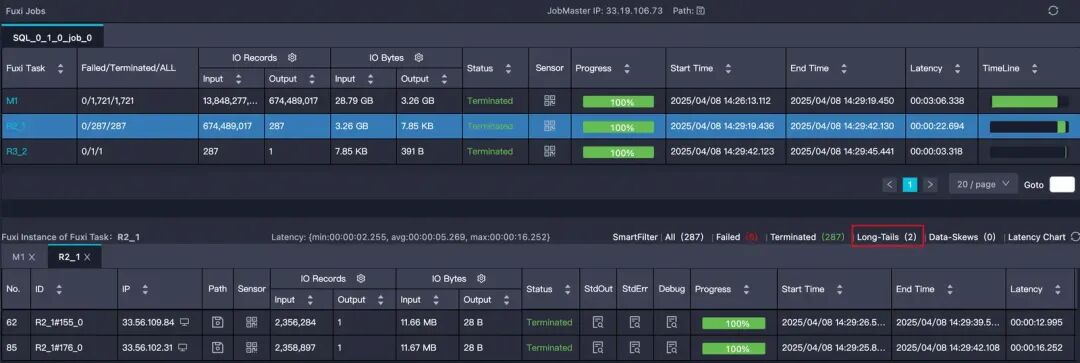Open the Path save icon beside JobMaster IP
This screenshot has width=1080, height=363.
pos(700,11)
